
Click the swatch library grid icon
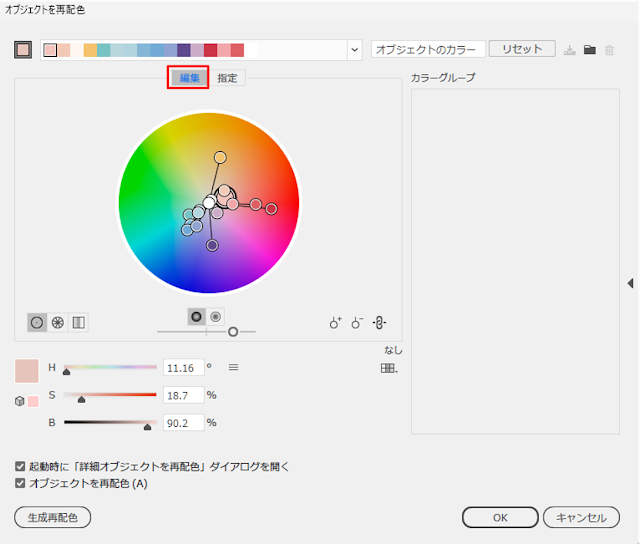pyautogui.click(x=389, y=369)
